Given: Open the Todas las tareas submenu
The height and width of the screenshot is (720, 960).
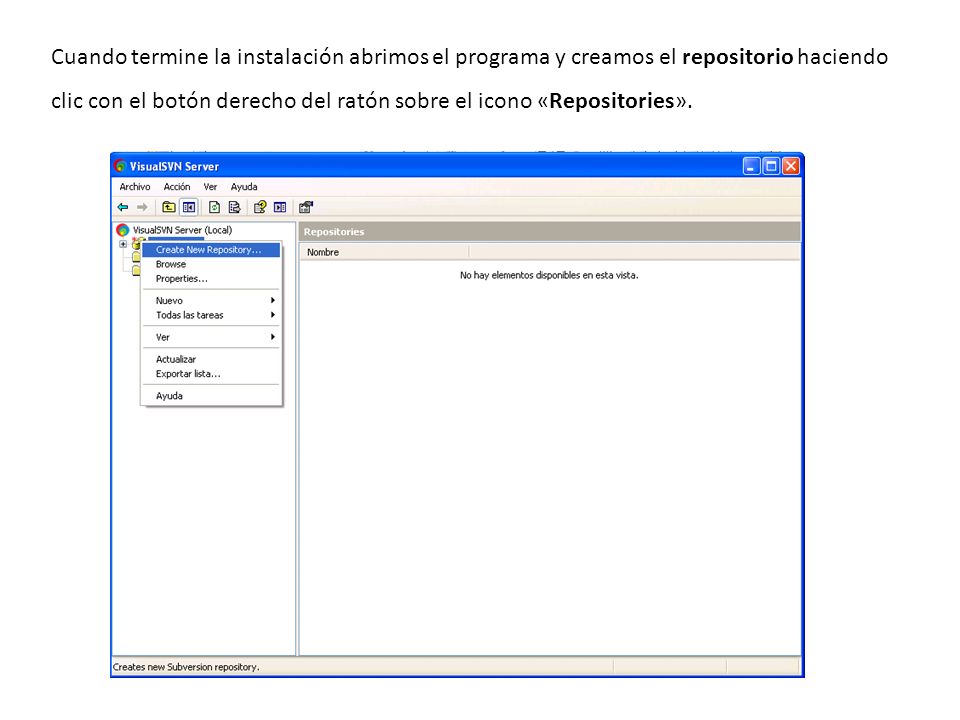Looking at the screenshot, I should 211,315.
